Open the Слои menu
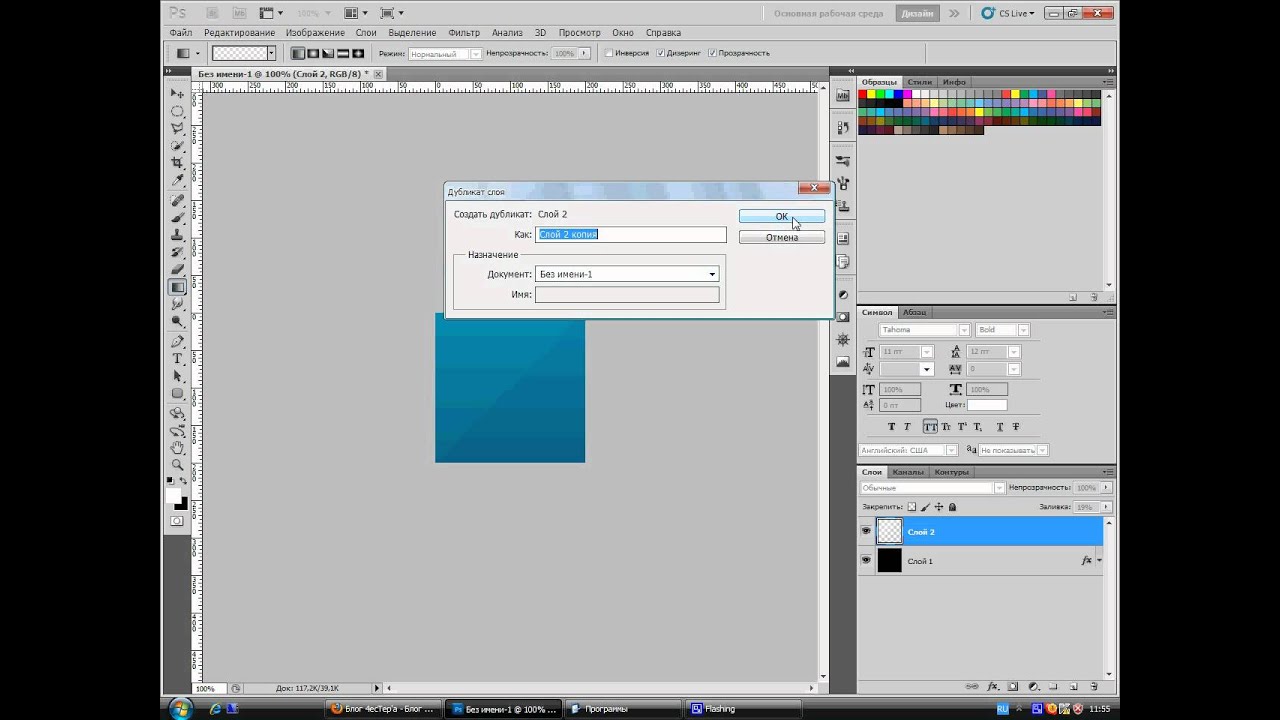Viewport: 1280px width, 720px height. point(366,33)
